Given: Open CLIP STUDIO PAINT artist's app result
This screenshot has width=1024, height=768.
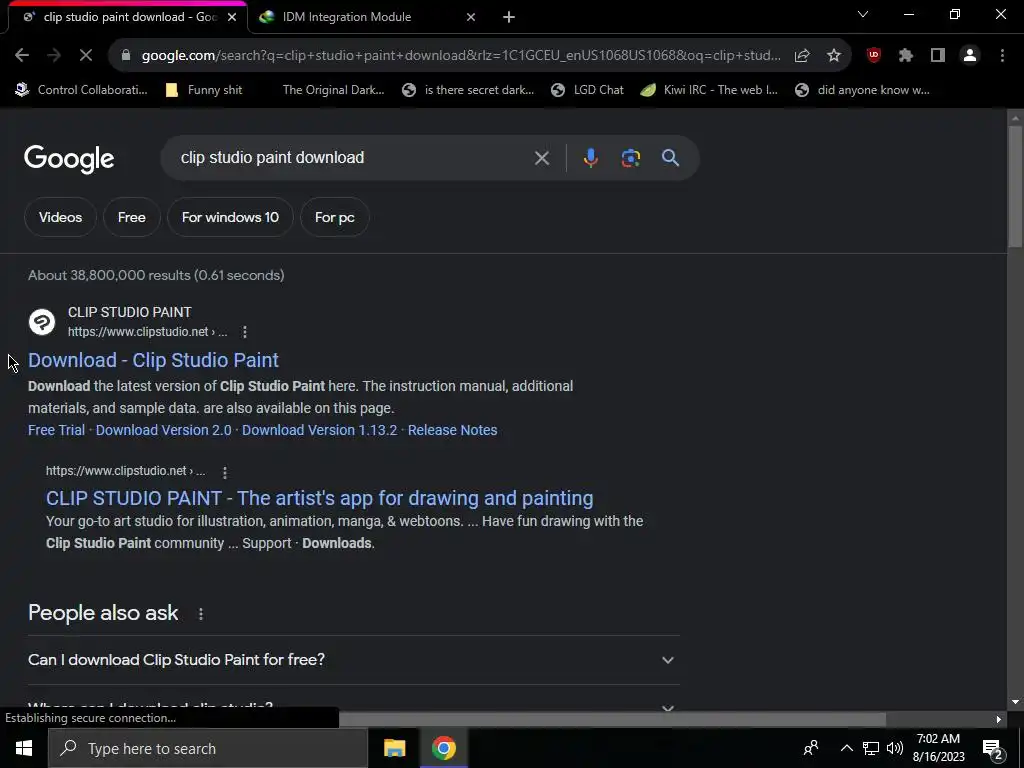Looking at the screenshot, I should coord(319,498).
